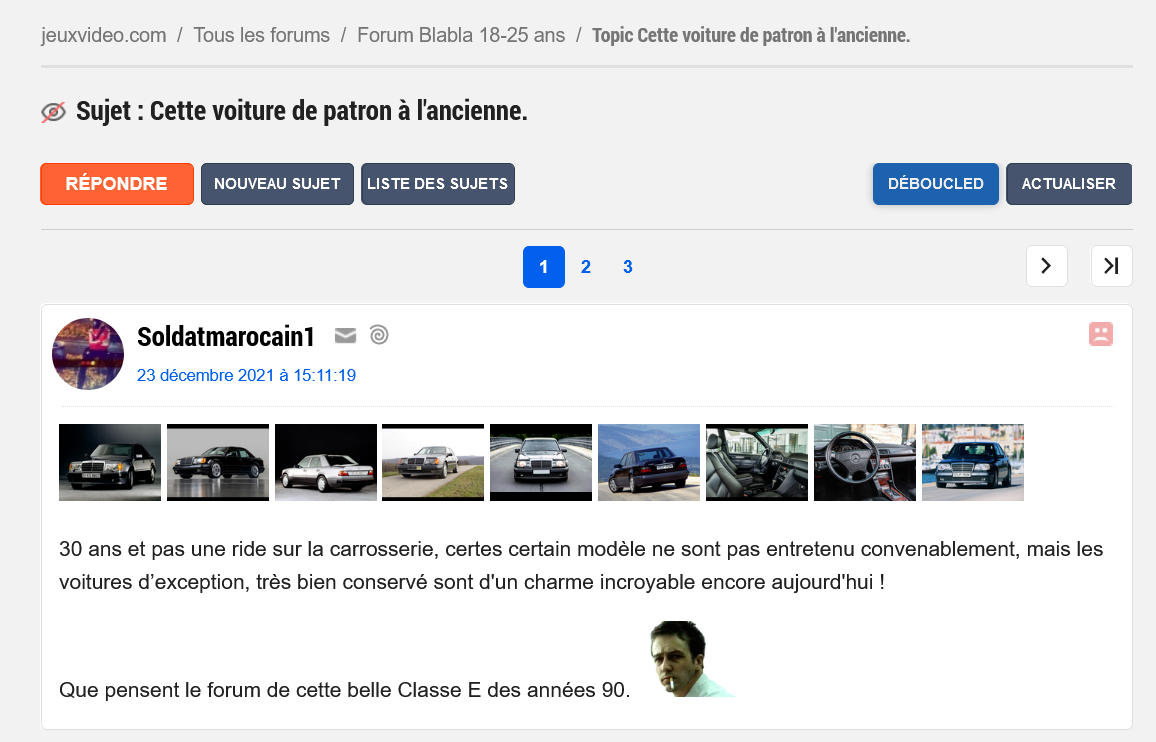The image size is (1156, 742).
Task: Click the subject heading 'Cette voiture de patron'
Action: pos(302,111)
